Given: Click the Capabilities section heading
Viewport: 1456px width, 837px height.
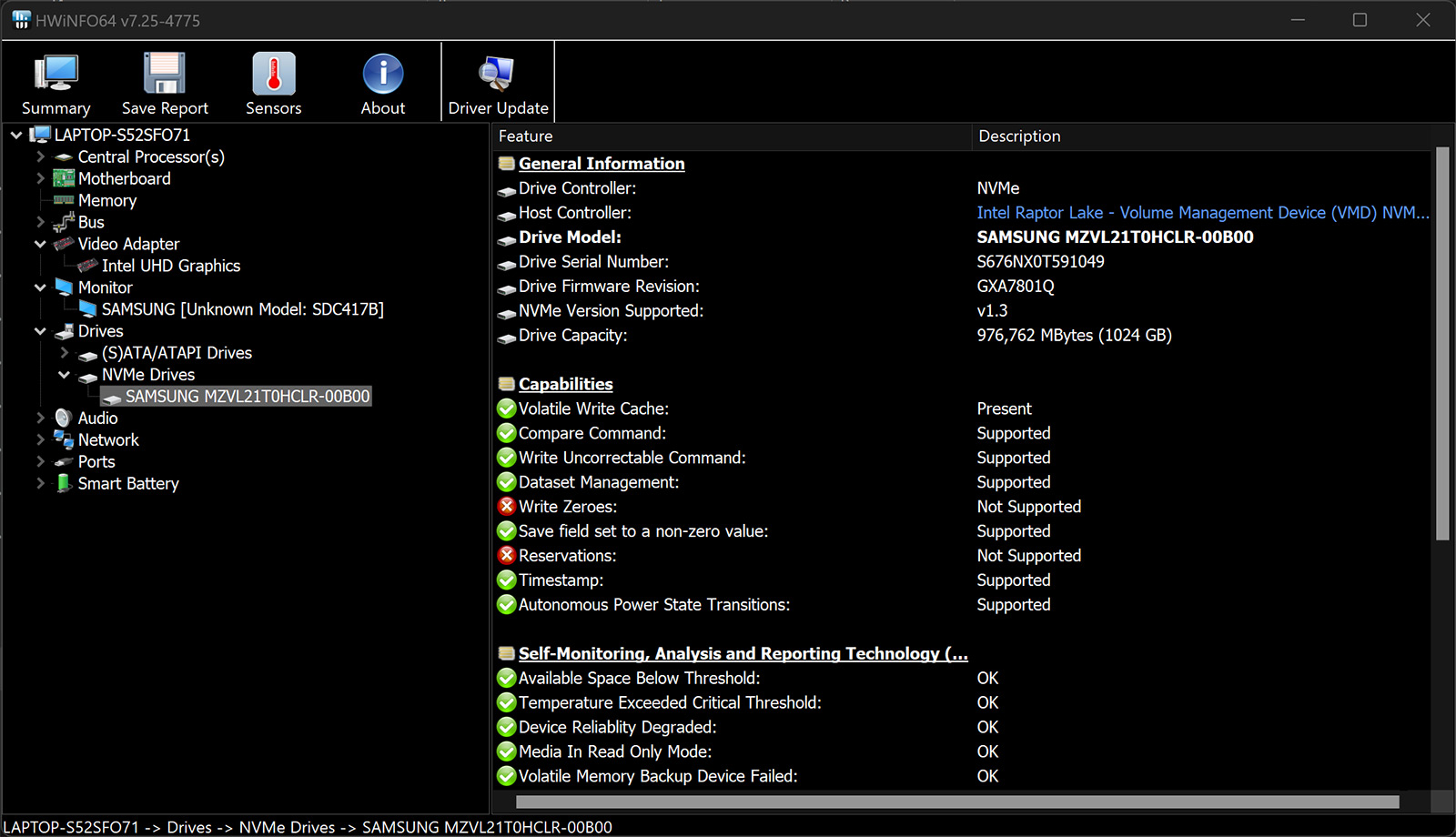Looking at the screenshot, I should [566, 384].
